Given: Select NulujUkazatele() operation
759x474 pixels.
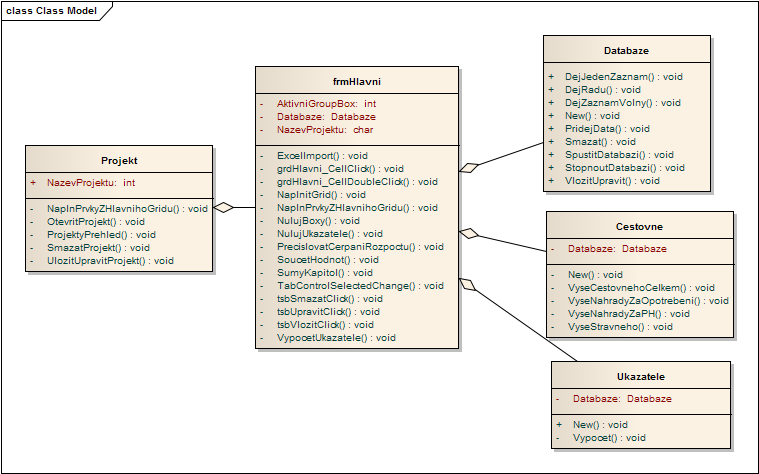Looking at the screenshot, I should [x=330, y=234].
